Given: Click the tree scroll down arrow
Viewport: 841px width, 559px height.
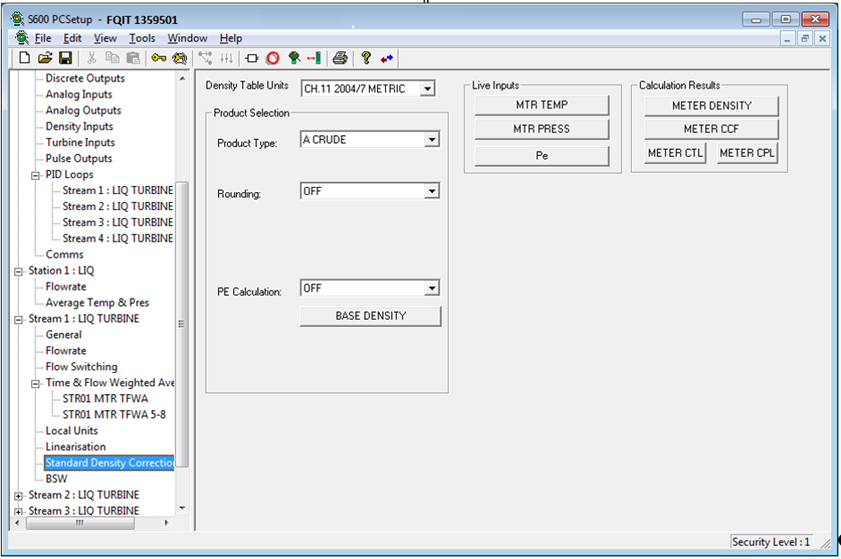Looking at the screenshot, I should [182, 507].
